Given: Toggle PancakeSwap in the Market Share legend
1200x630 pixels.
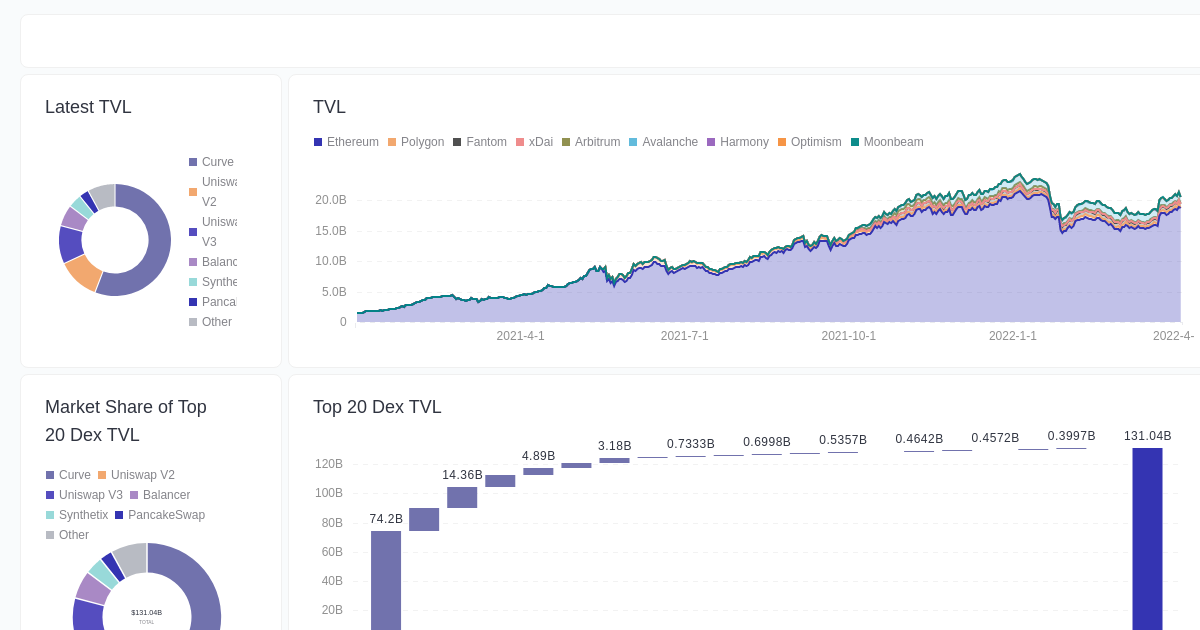Looking at the screenshot, I should 160,515.
